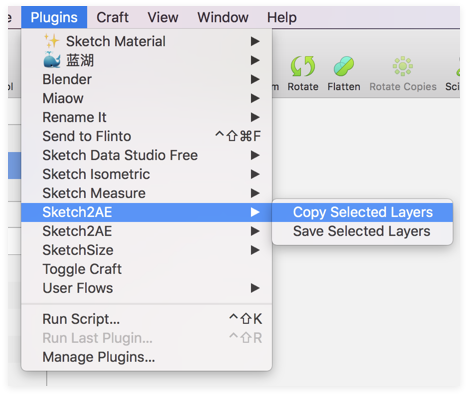
Task: Expand the Sketch Measure submenu arrow
Action: [x=255, y=193]
